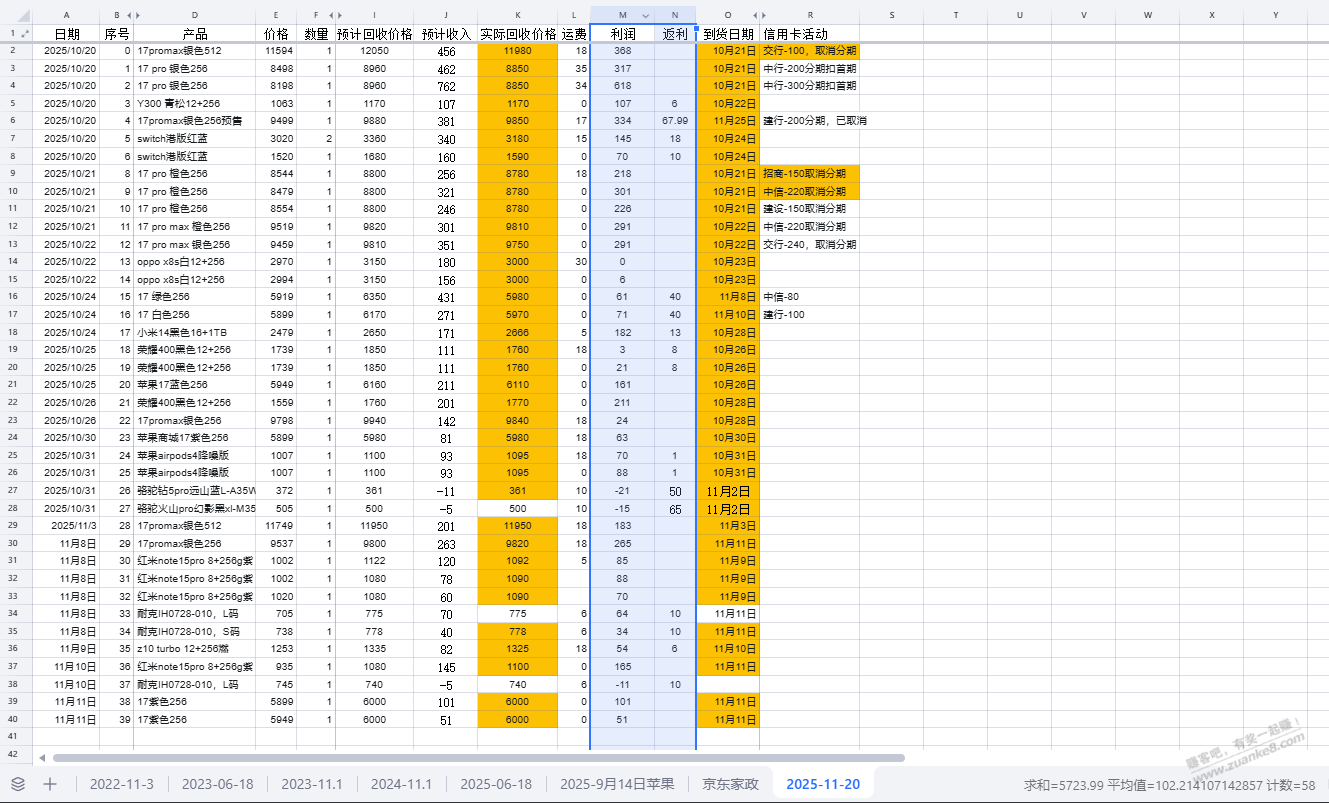This screenshot has width=1329, height=803.
Task: Click the horizontal scrollbar thumb
Action: point(478,758)
